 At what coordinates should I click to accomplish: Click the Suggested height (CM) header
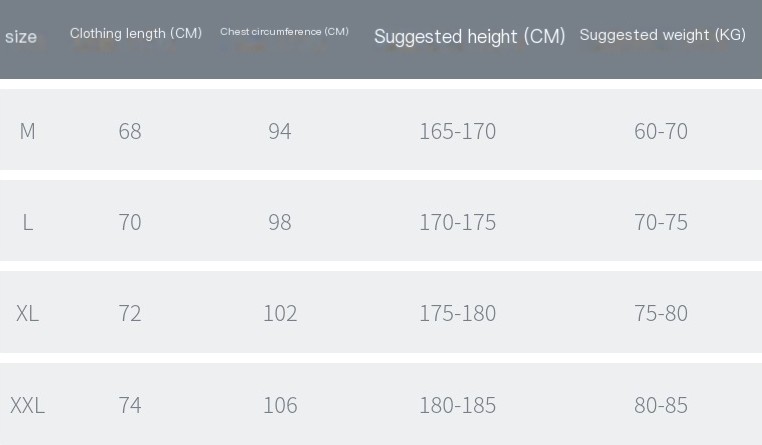(x=469, y=36)
